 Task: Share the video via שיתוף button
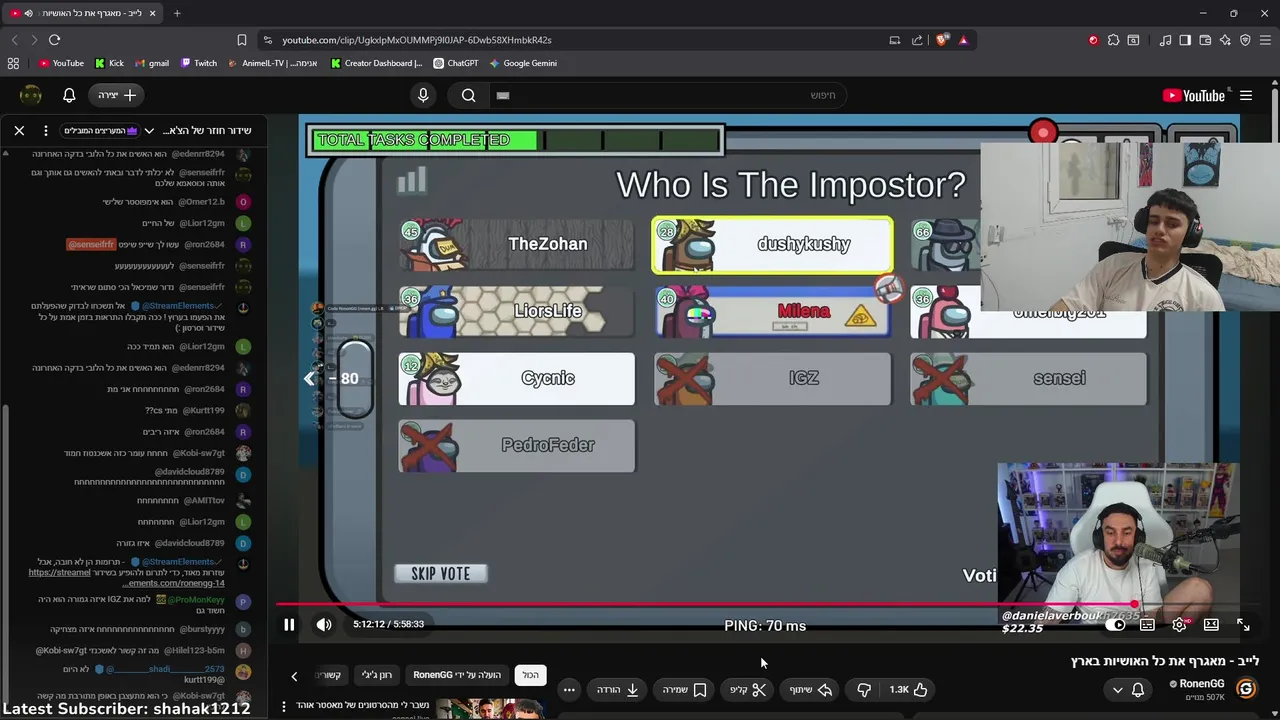[x=809, y=689]
